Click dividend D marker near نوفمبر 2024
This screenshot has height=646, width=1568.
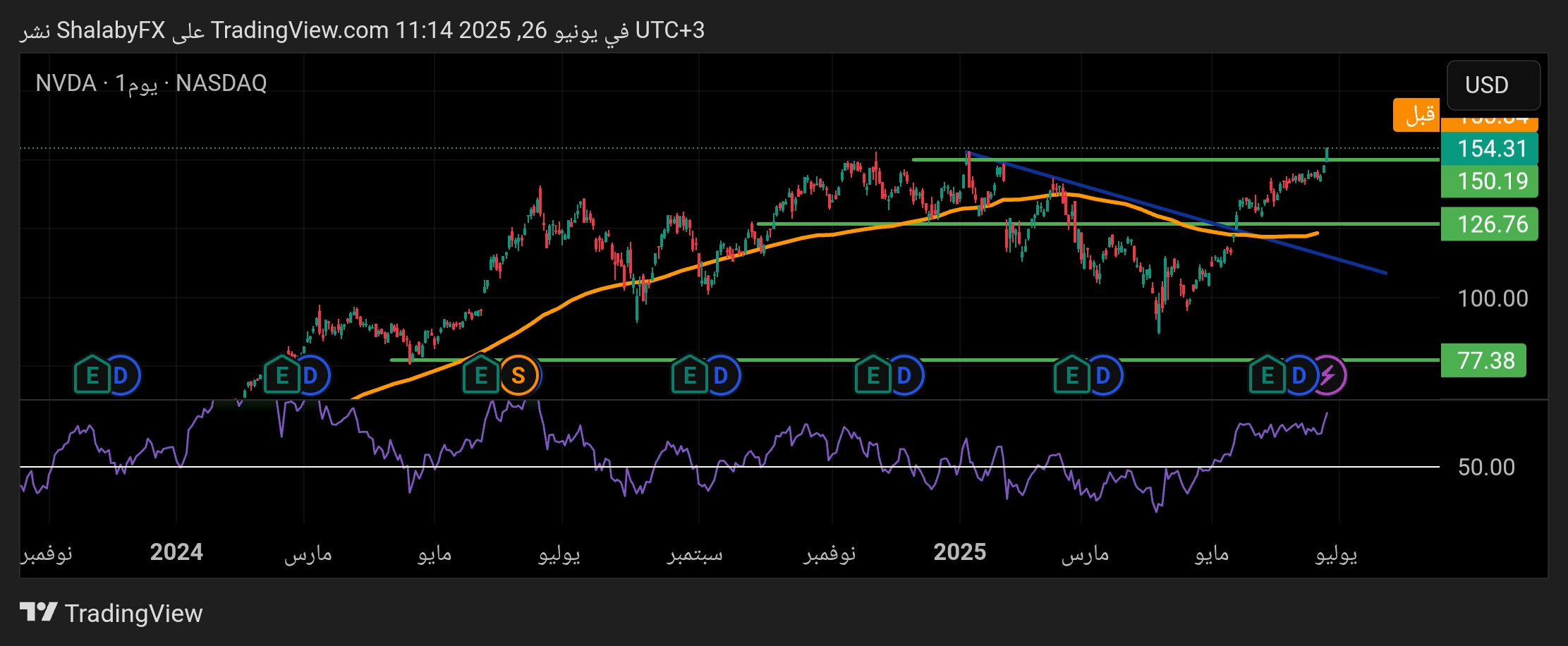[905, 375]
